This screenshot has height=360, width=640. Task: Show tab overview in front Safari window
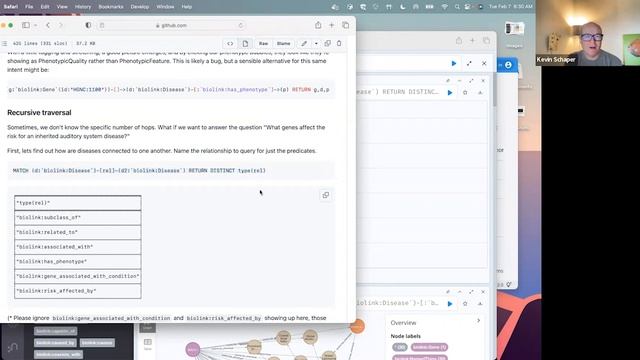pos(345,25)
